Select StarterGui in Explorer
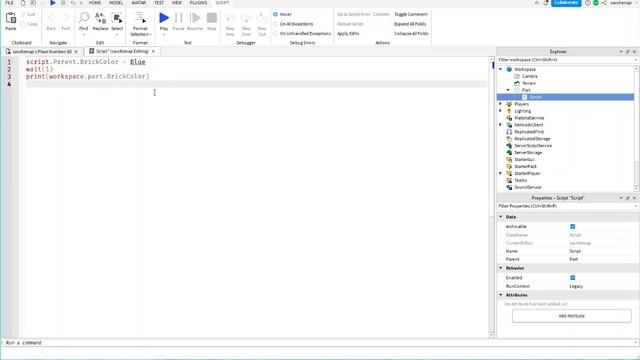The width and height of the screenshot is (640, 360). [x=524, y=160]
